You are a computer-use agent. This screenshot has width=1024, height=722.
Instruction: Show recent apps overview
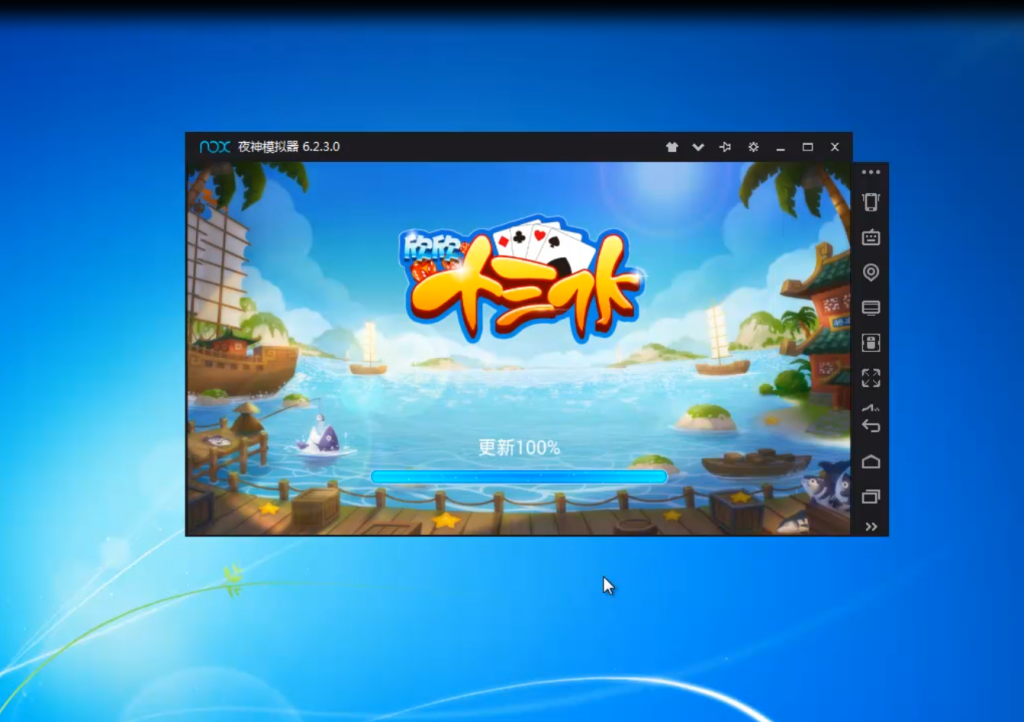click(871, 497)
